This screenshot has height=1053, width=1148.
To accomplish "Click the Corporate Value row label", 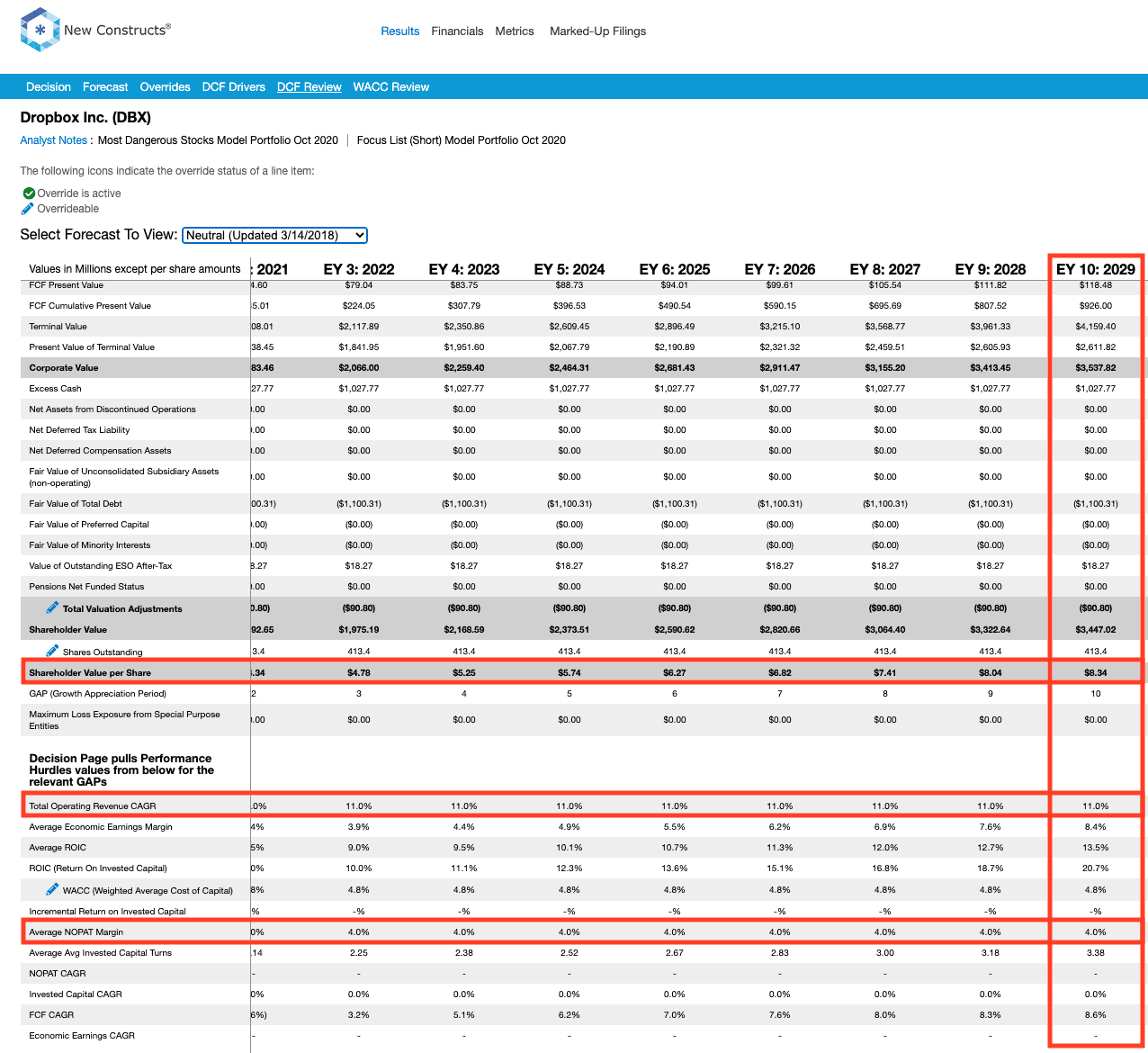I will (x=64, y=367).
